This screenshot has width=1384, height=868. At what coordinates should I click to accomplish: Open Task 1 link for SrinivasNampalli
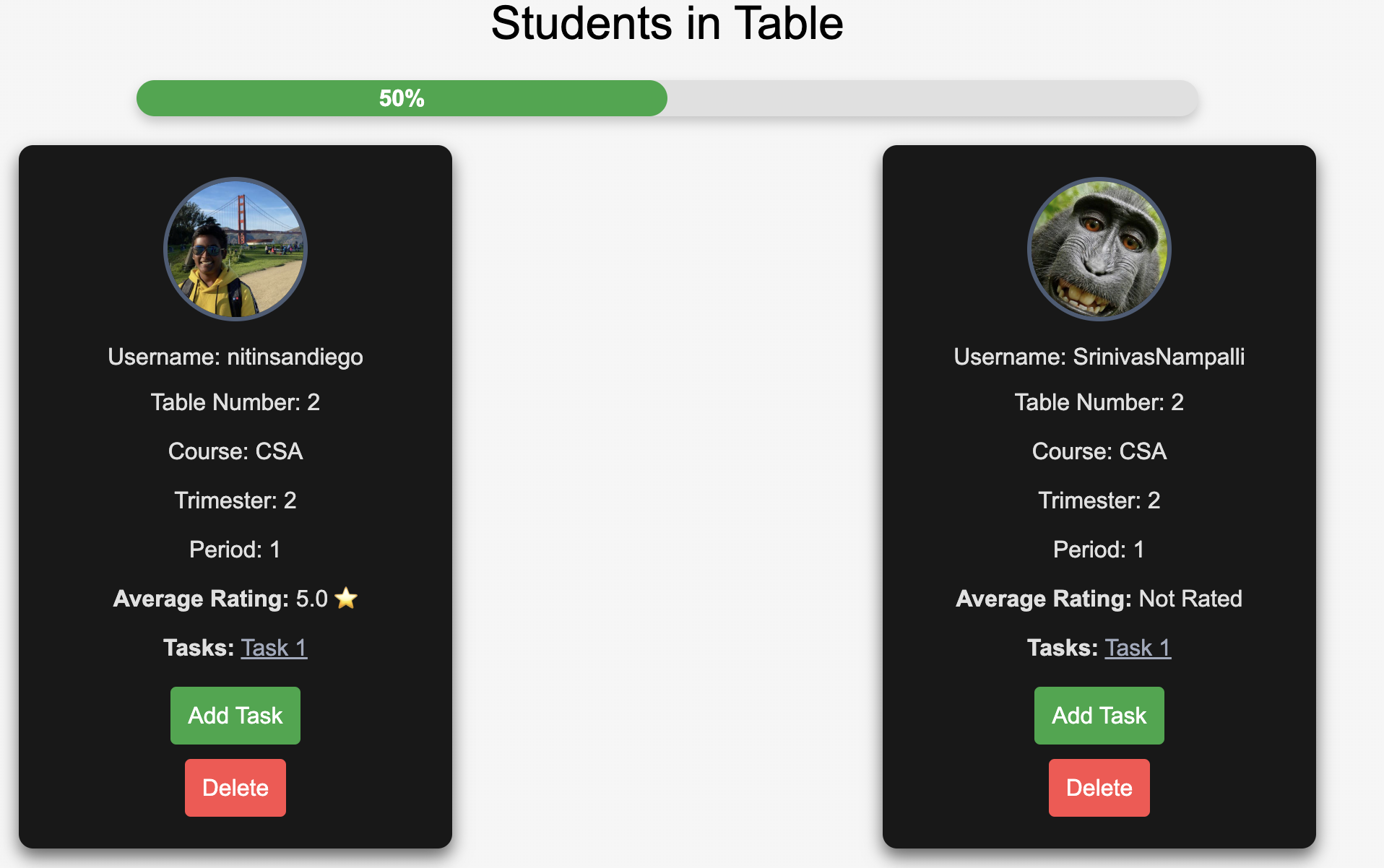coord(1138,648)
